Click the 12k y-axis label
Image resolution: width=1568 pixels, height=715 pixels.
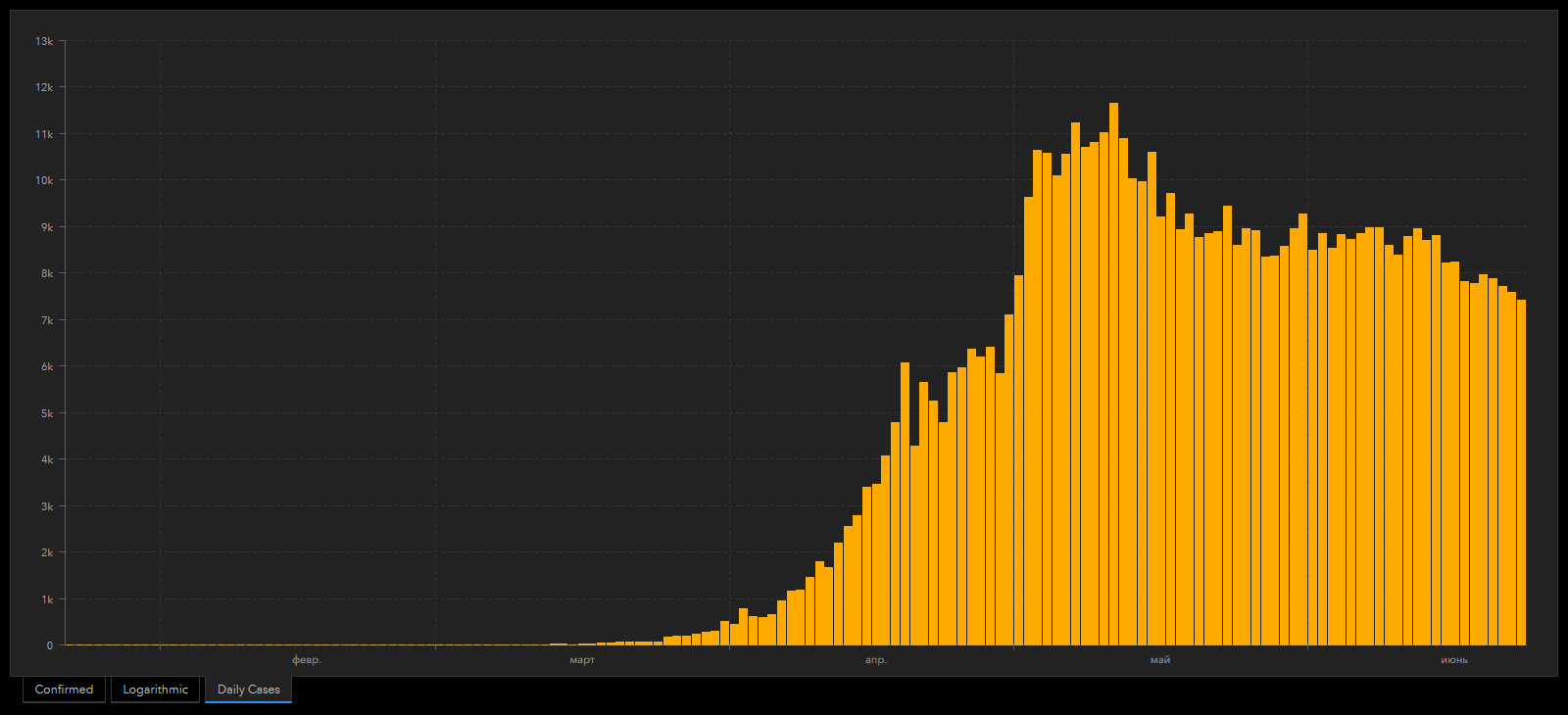point(44,87)
